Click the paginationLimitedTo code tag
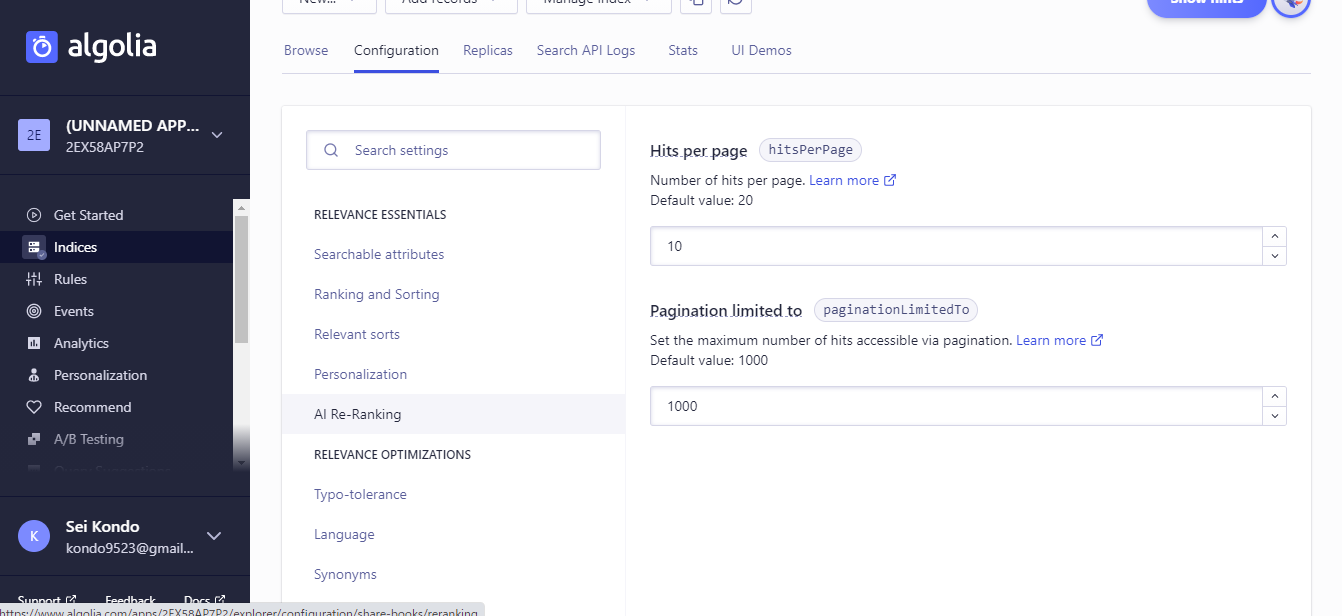The height and width of the screenshot is (616, 1342). coord(896,310)
